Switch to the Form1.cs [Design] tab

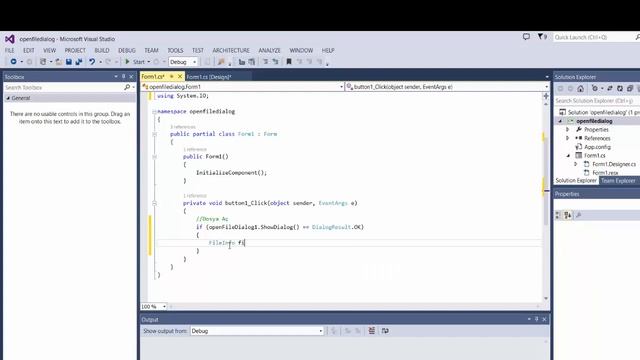click(209, 77)
